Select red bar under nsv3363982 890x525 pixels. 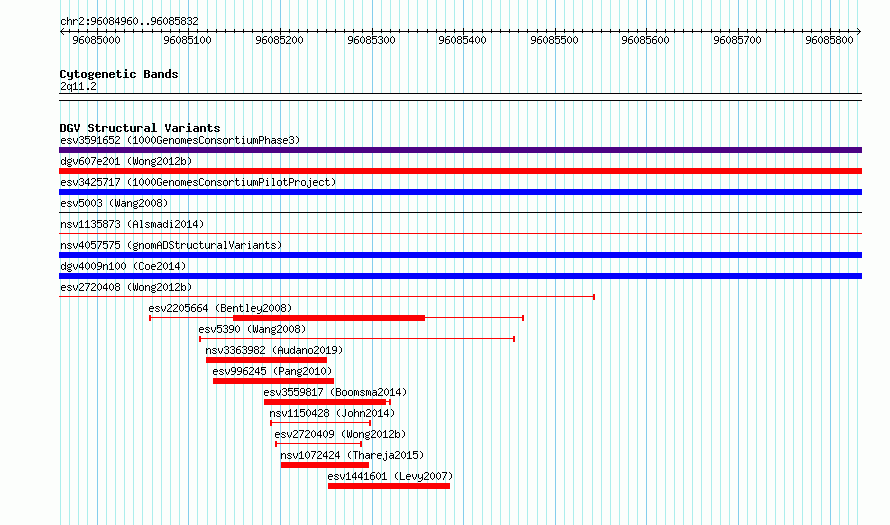point(266,360)
